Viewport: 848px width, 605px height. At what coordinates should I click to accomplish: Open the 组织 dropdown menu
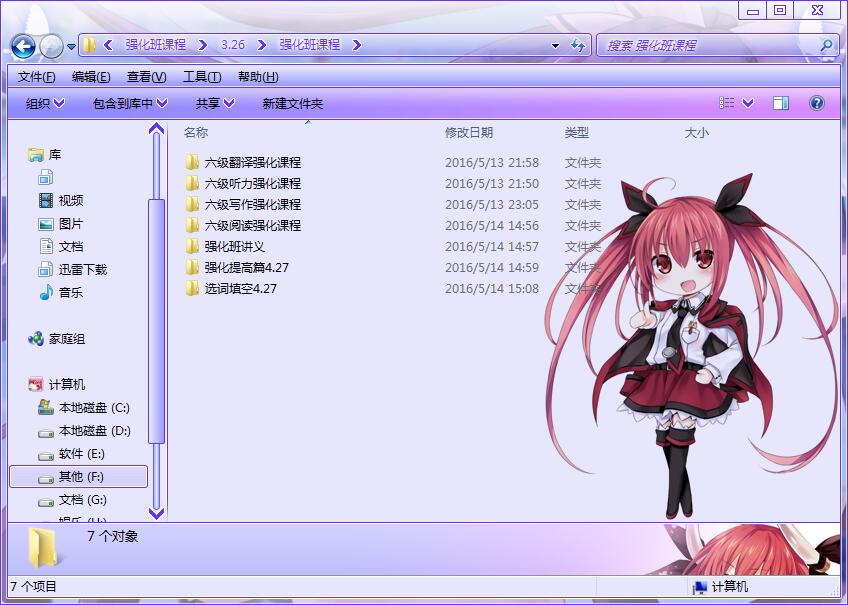(x=44, y=103)
